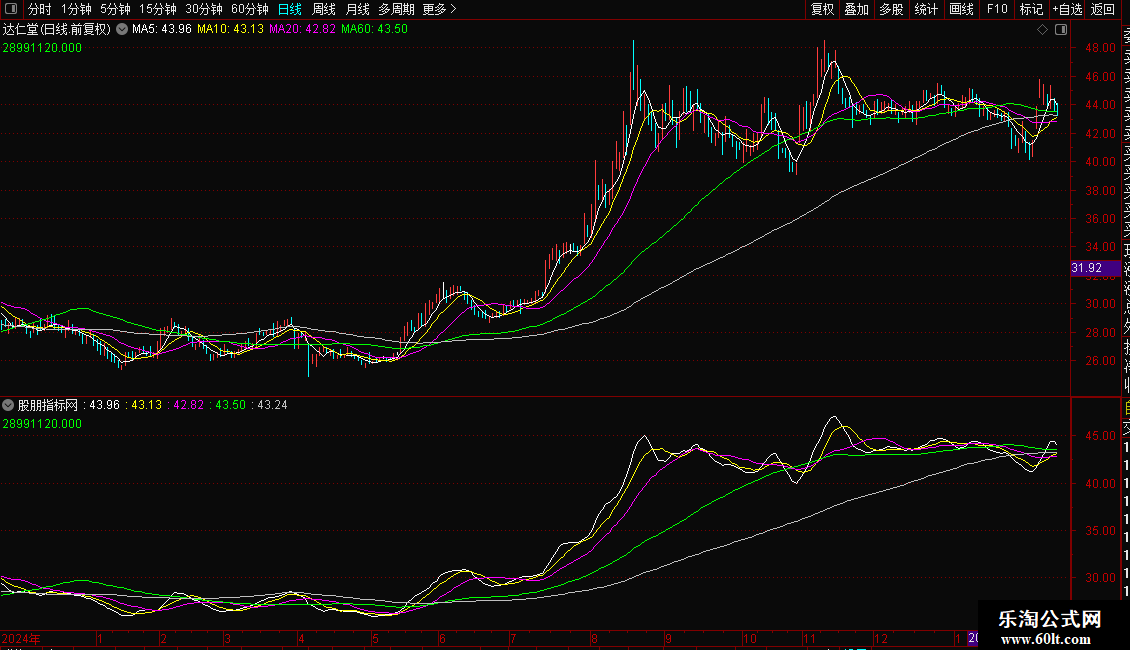Open the 叠加 overlay tool

pyautogui.click(x=856, y=9)
